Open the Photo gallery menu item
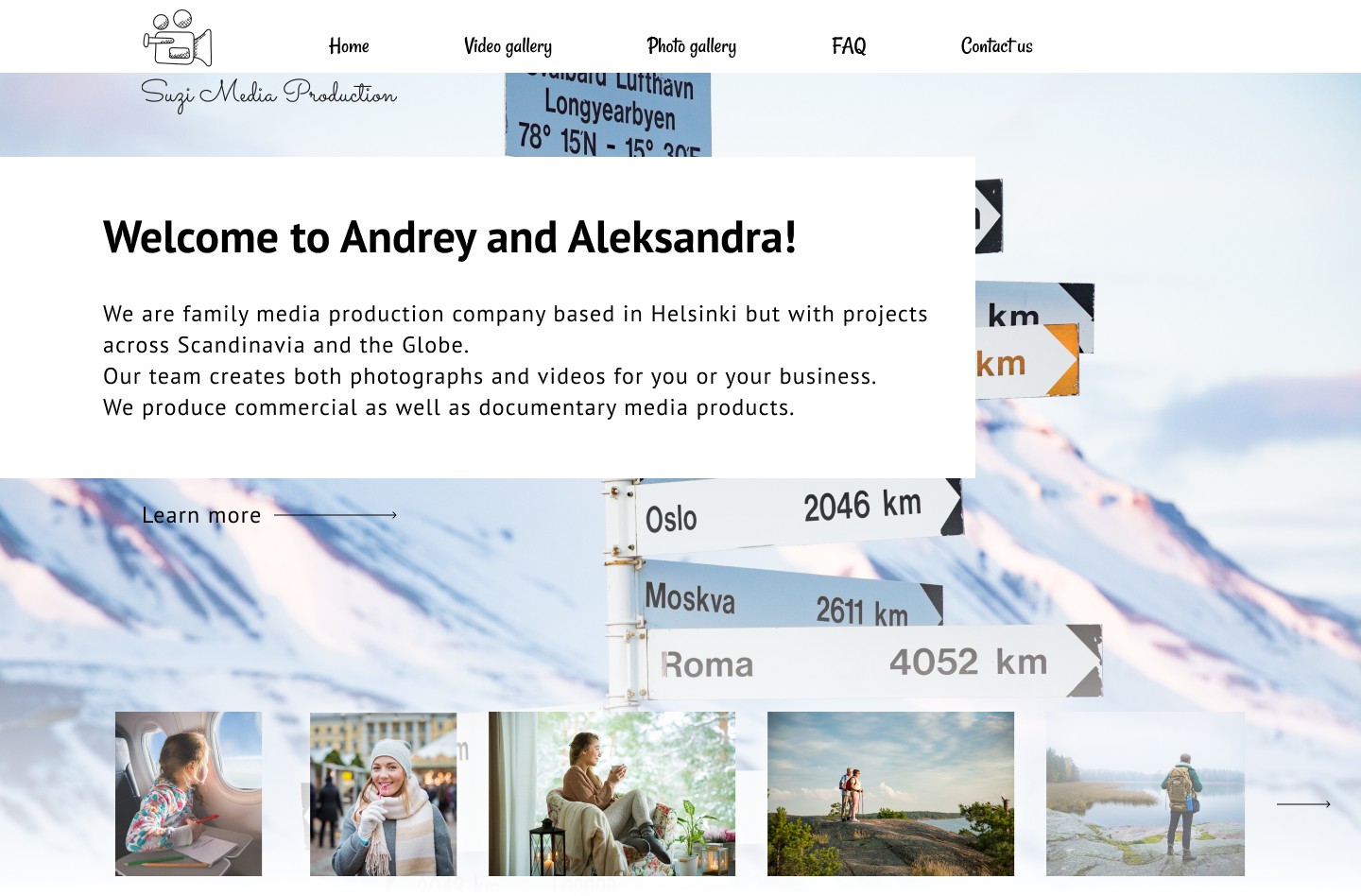Viewport: 1361px width, 896px height. pos(691,45)
